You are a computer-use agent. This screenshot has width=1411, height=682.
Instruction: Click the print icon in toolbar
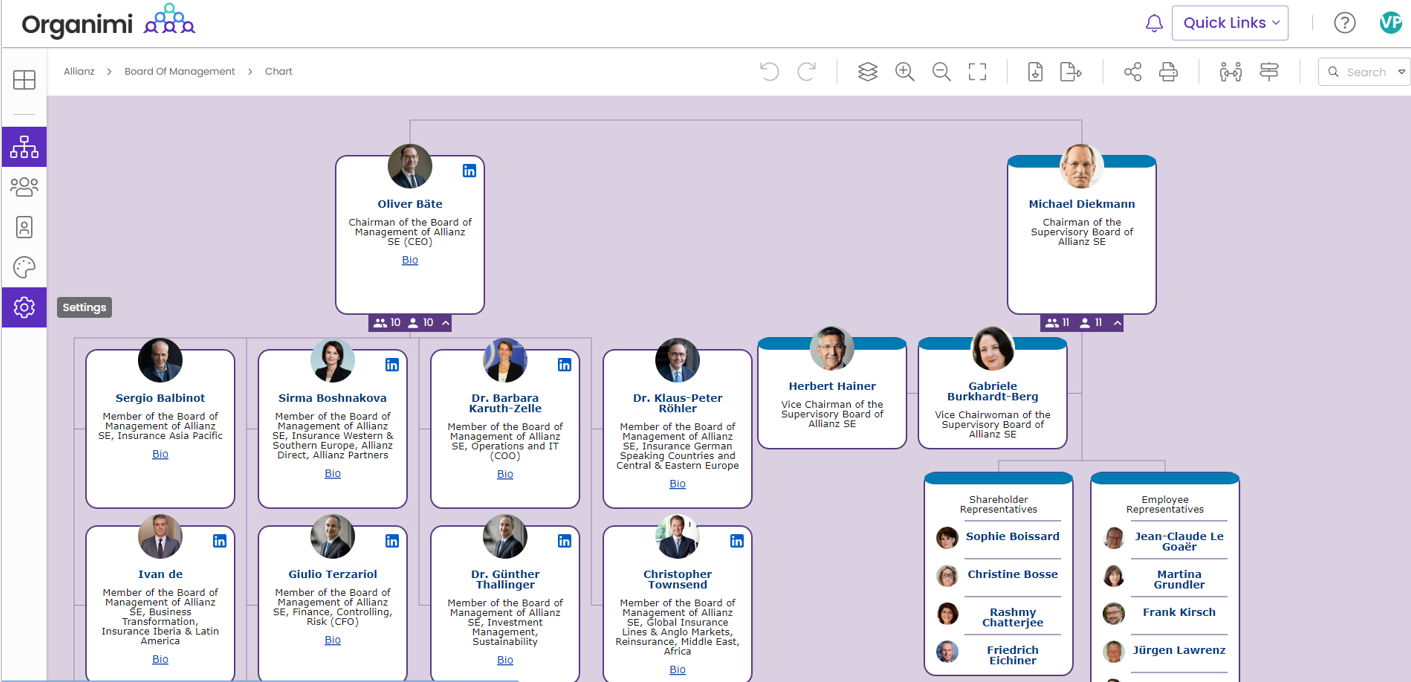point(1168,71)
